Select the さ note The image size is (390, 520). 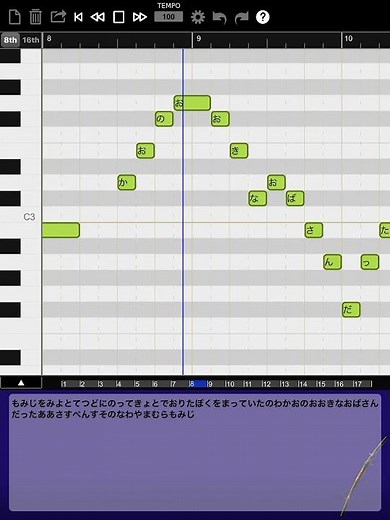point(314,230)
